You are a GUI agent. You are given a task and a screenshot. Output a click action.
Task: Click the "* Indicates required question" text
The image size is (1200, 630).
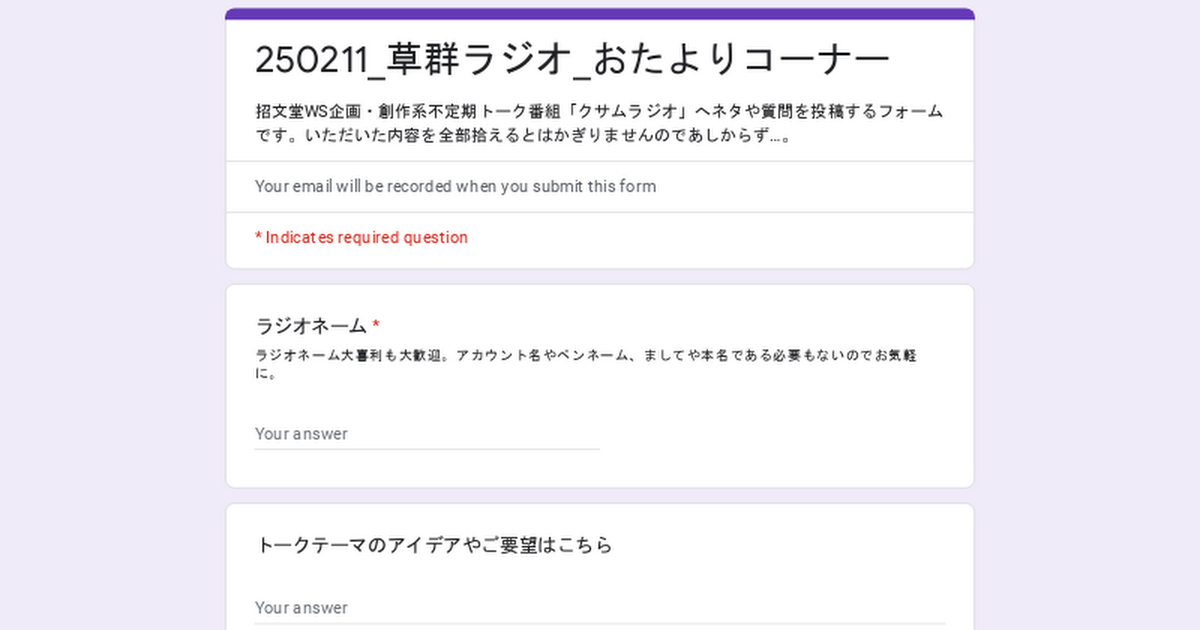click(361, 237)
